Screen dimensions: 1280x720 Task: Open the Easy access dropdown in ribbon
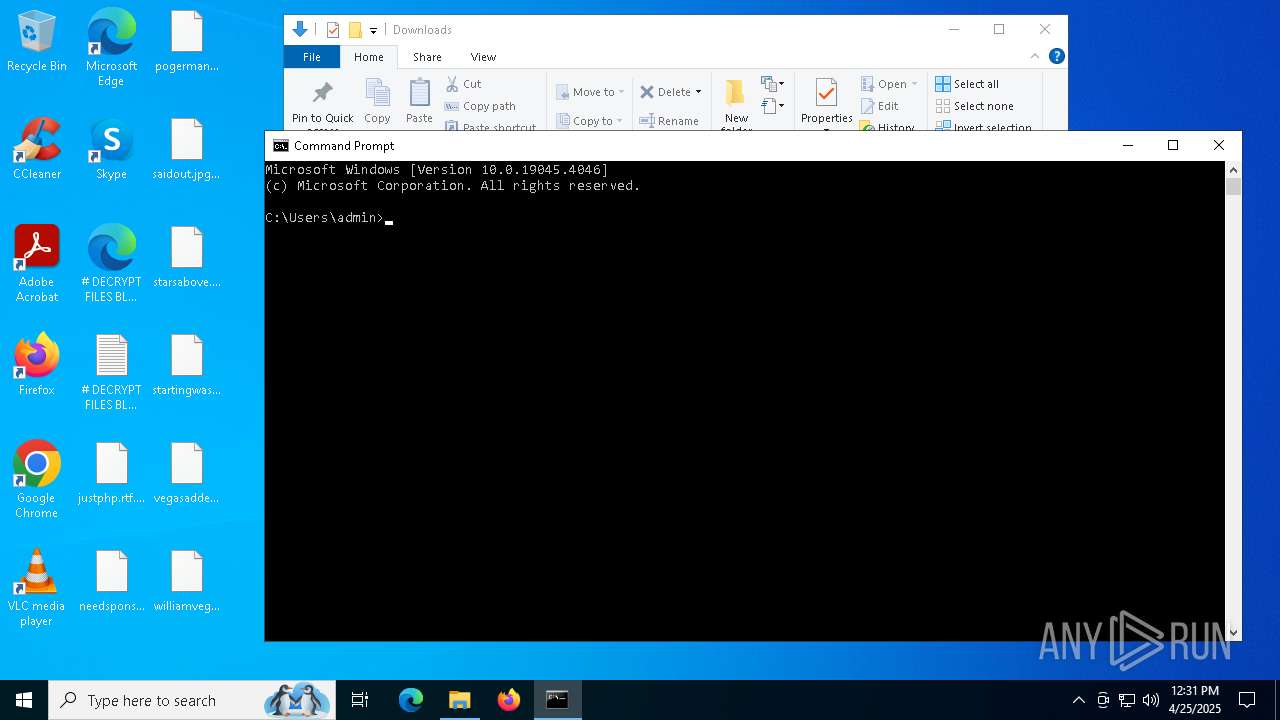[x=773, y=106]
